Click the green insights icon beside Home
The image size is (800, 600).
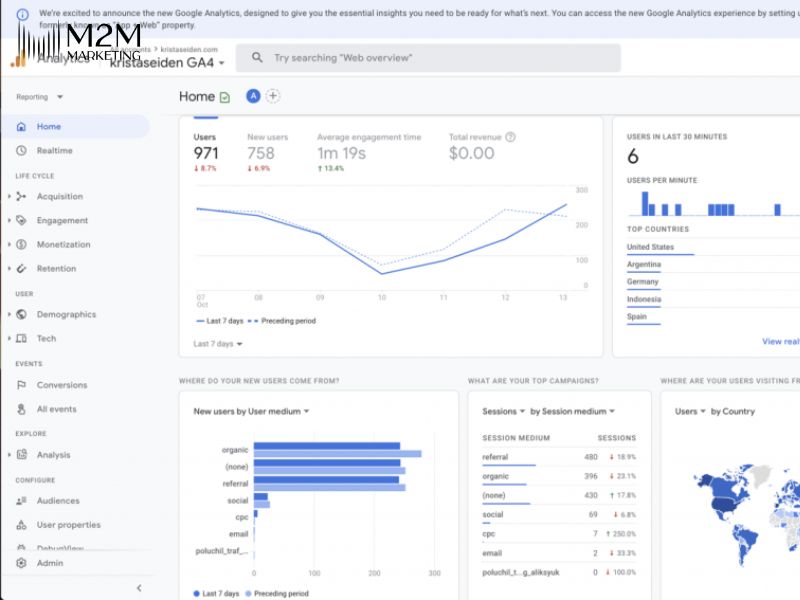(225, 97)
